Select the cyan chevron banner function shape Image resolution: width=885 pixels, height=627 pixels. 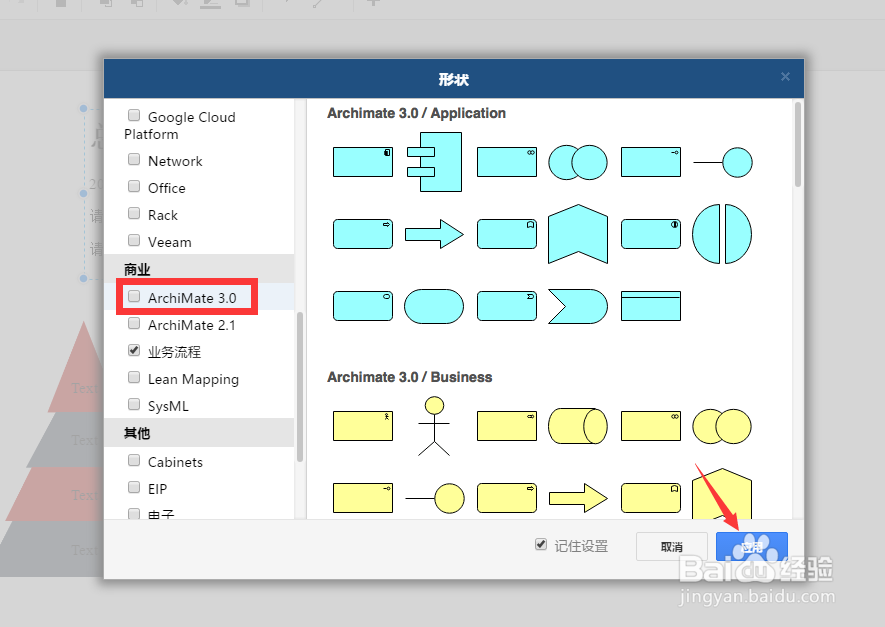click(x=578, y=234)
